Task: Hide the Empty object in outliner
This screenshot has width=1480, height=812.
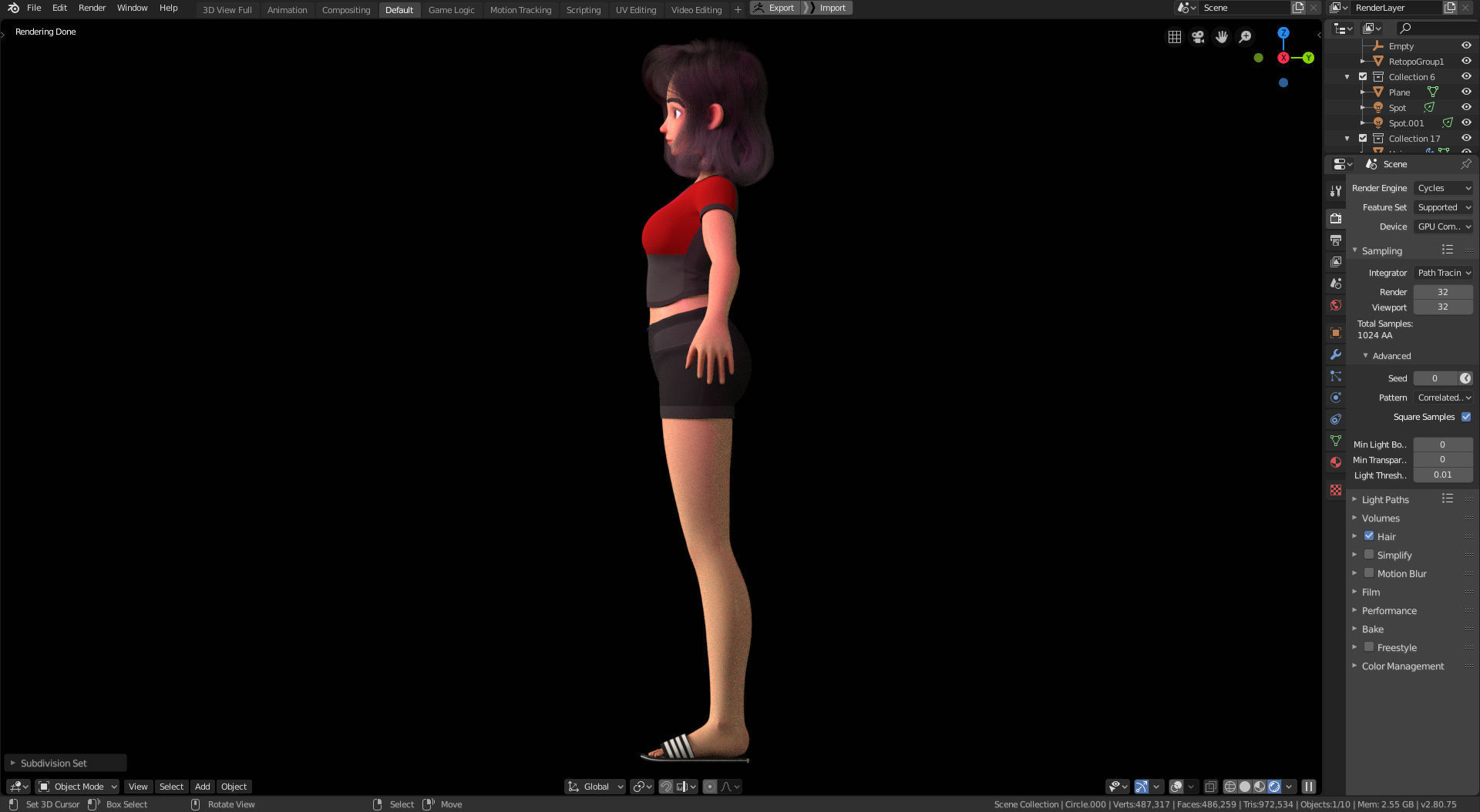Action: 1466,45
